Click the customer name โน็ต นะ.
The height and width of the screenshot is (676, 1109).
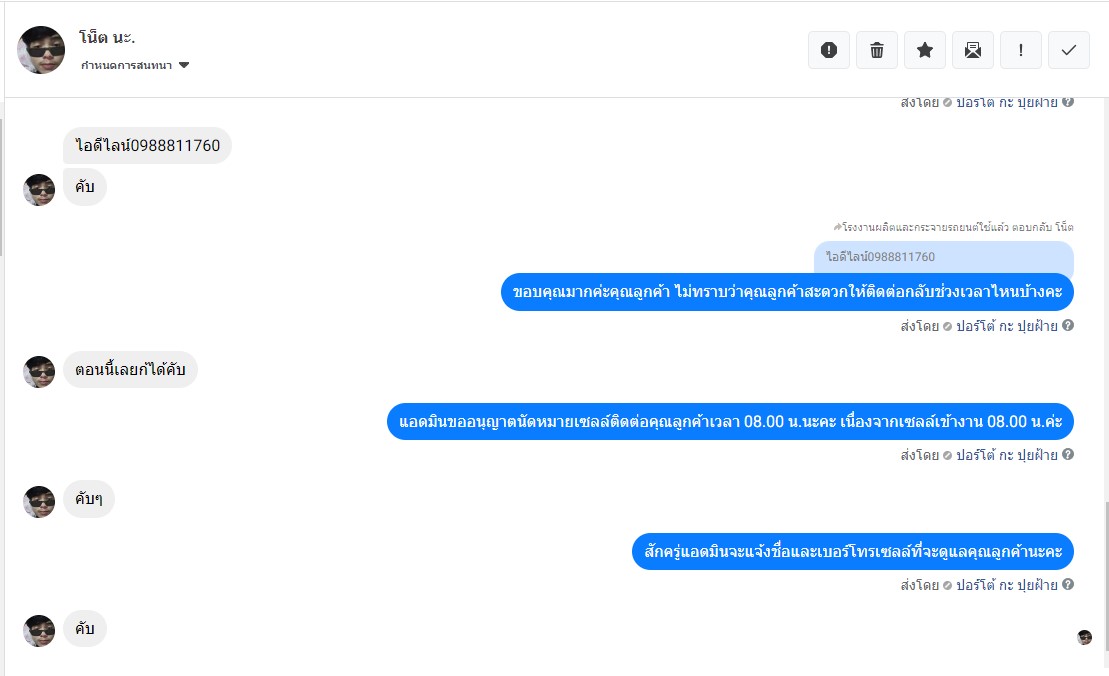(x=107, y=37)
